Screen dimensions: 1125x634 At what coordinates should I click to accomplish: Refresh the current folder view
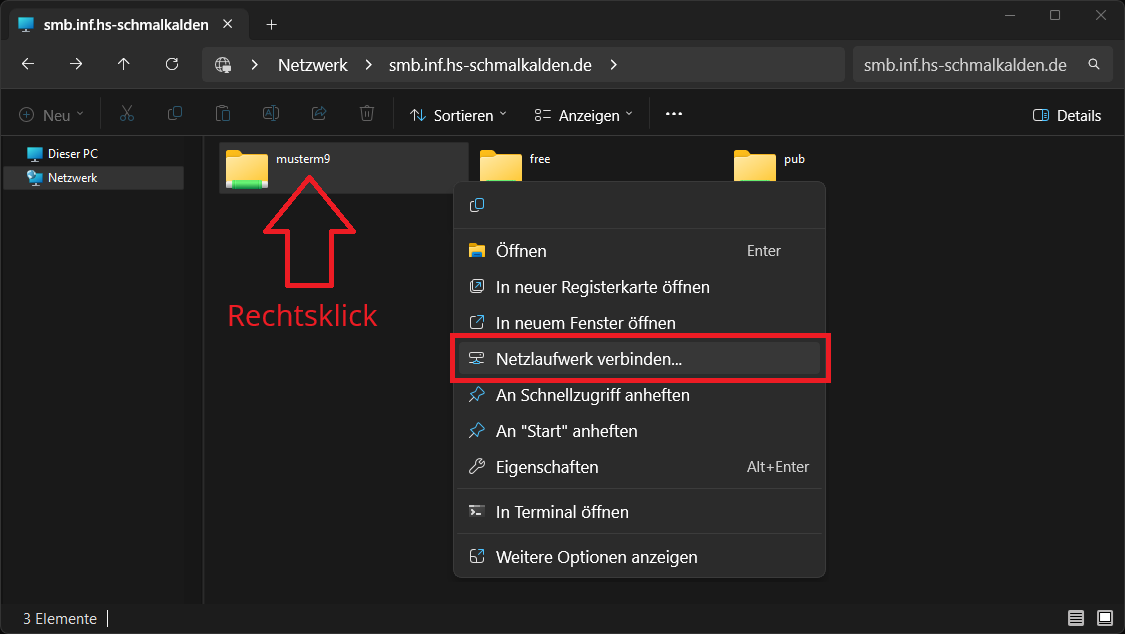pos(172,64)
